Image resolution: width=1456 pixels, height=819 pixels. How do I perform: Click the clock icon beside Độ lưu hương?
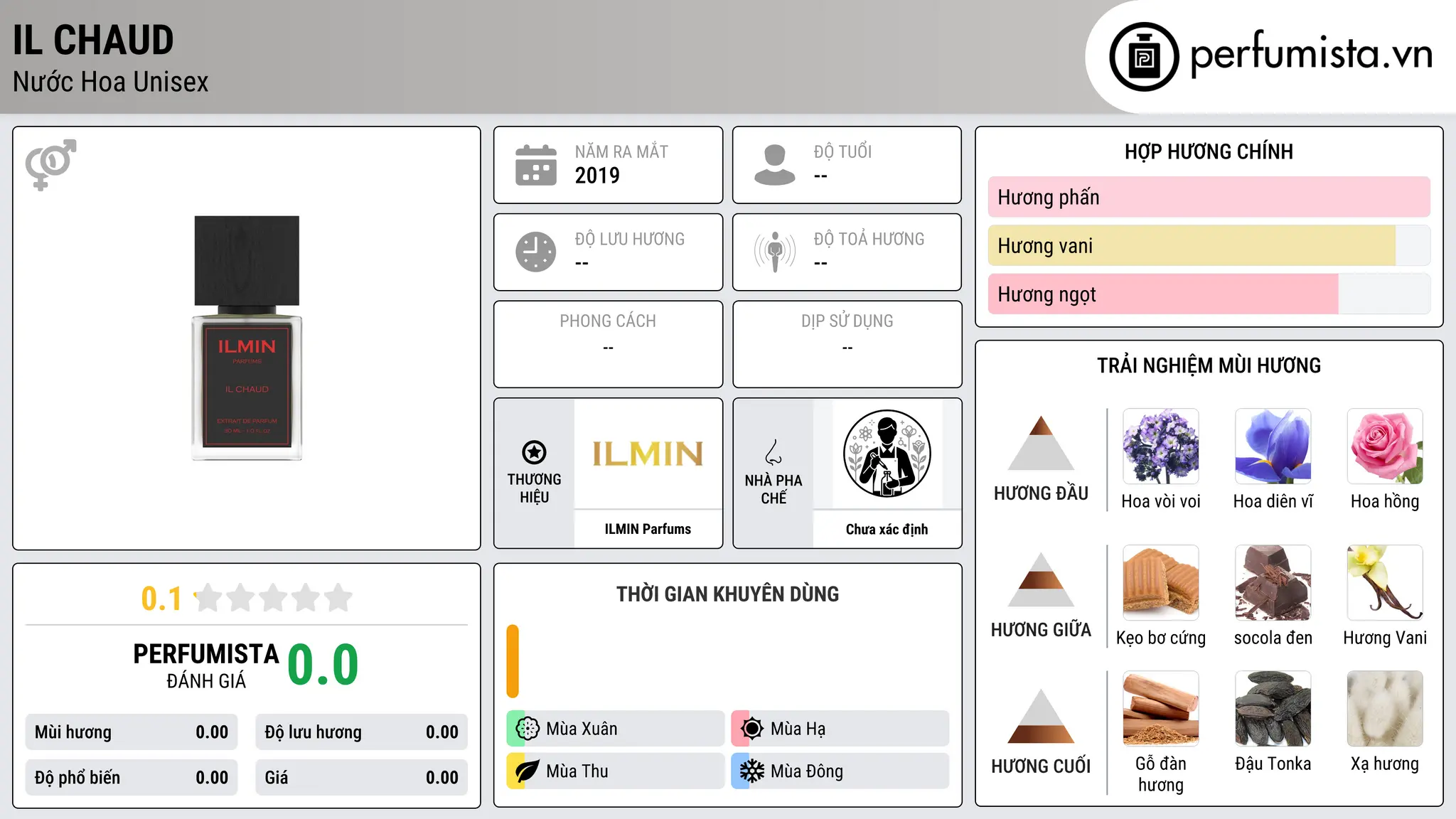point(536,252)
